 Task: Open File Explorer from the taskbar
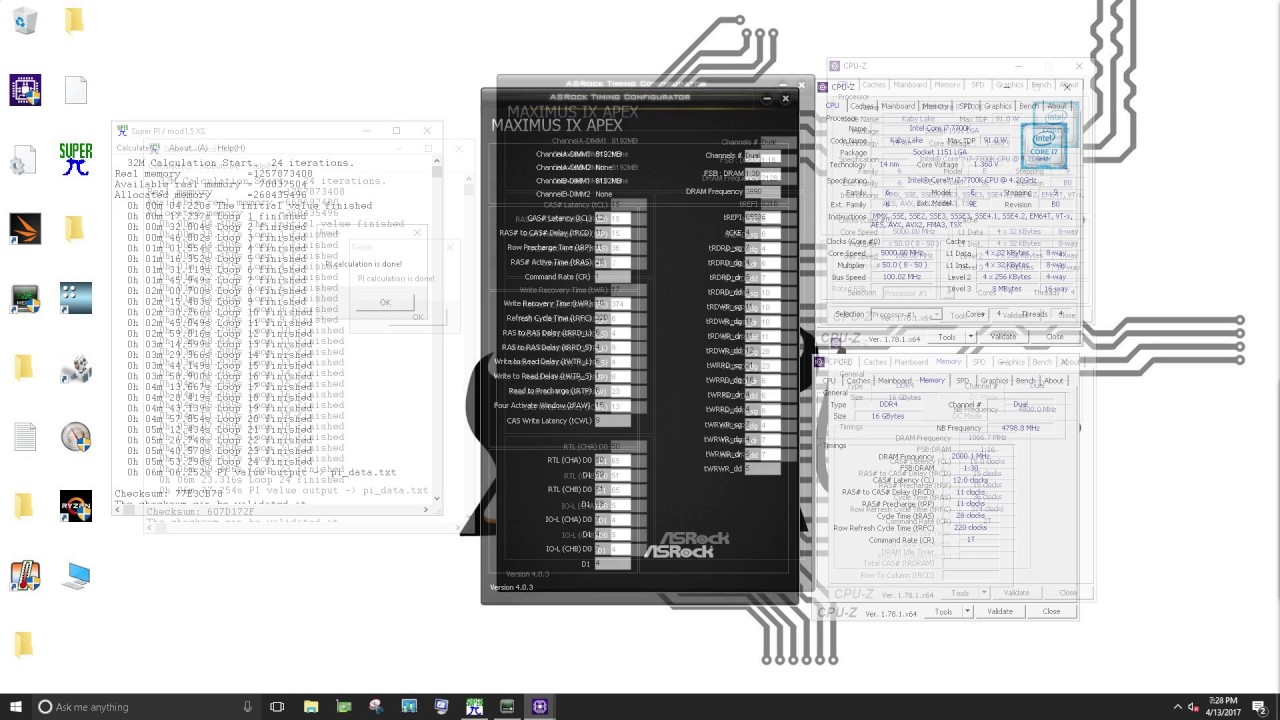point(311,706)
